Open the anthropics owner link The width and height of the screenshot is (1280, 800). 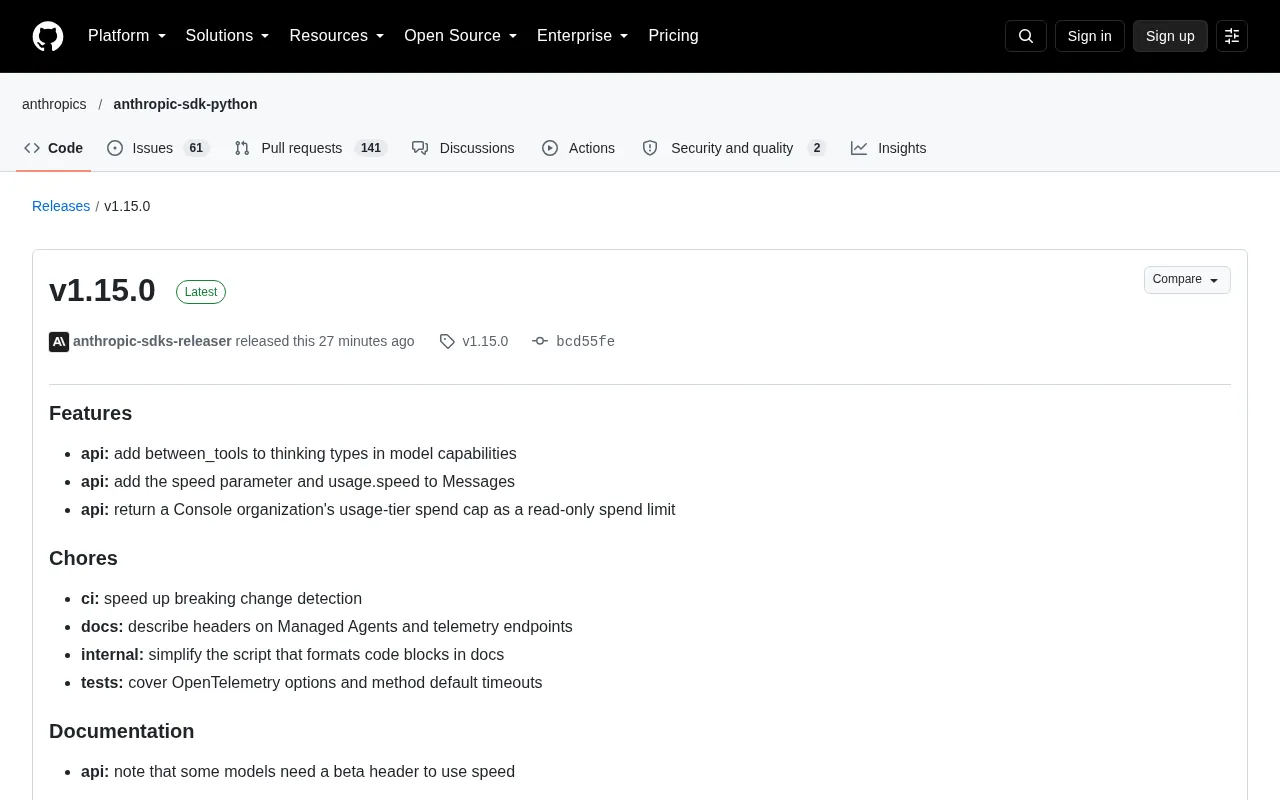[54, 104]
